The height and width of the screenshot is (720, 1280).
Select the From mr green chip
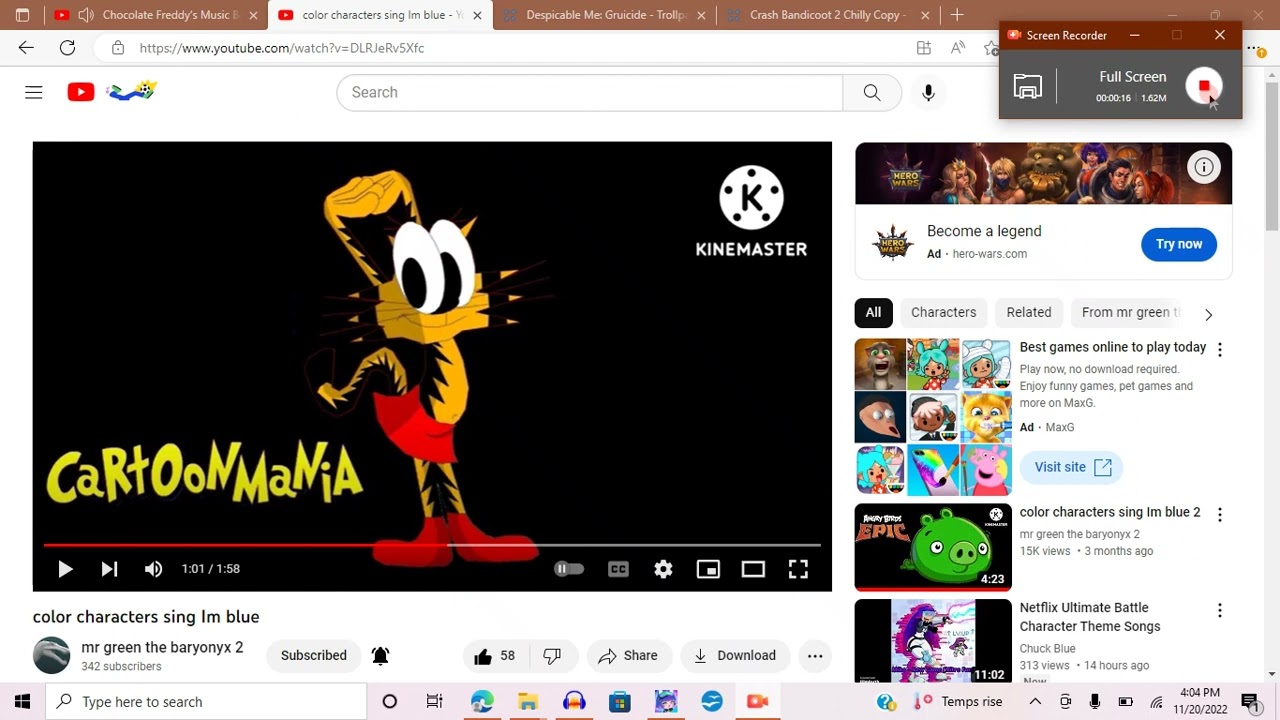(x=1130, y=312)
